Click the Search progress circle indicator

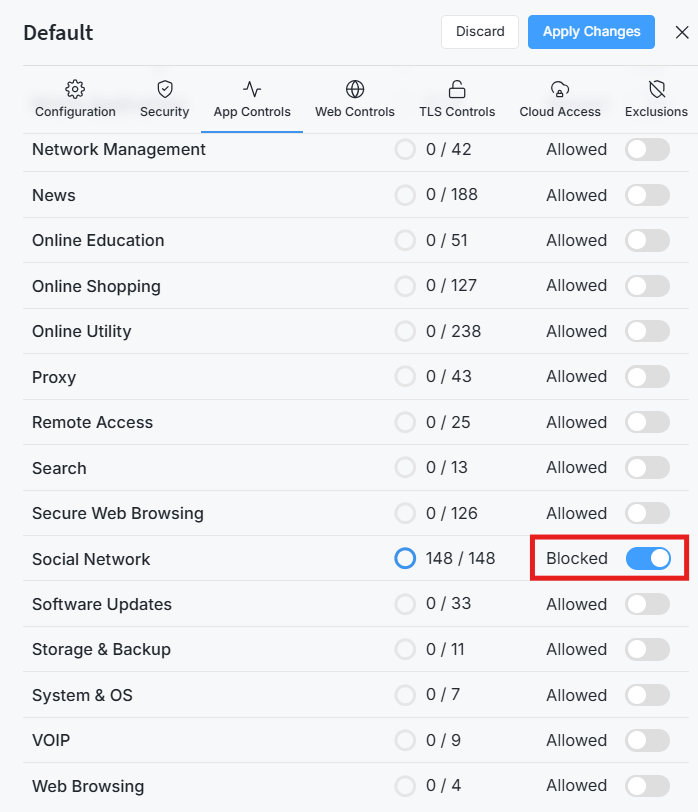point(405,467)
